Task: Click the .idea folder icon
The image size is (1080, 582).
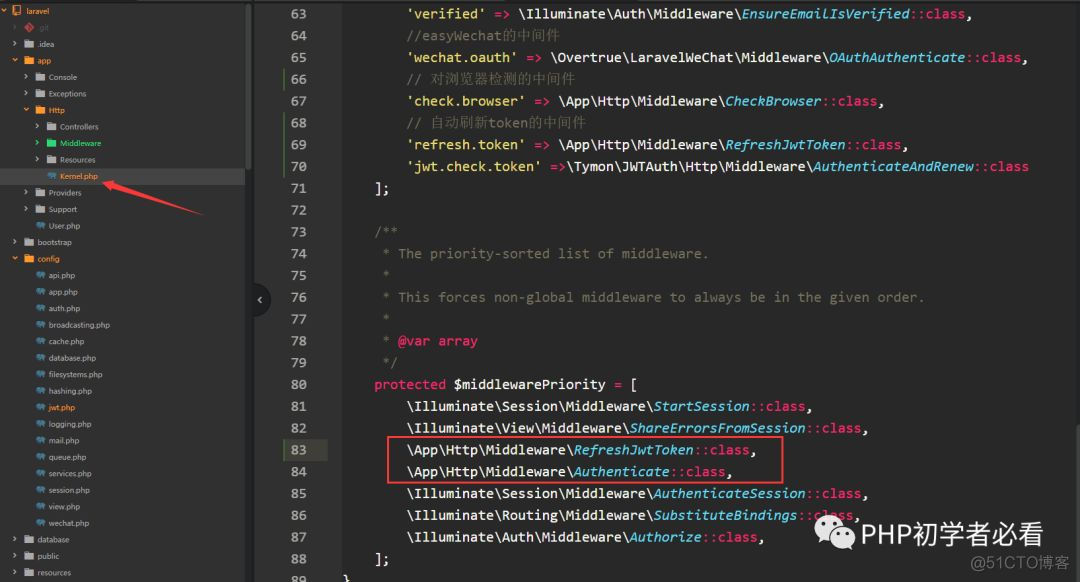Action: pyautogui.click(x=29, y=43)
